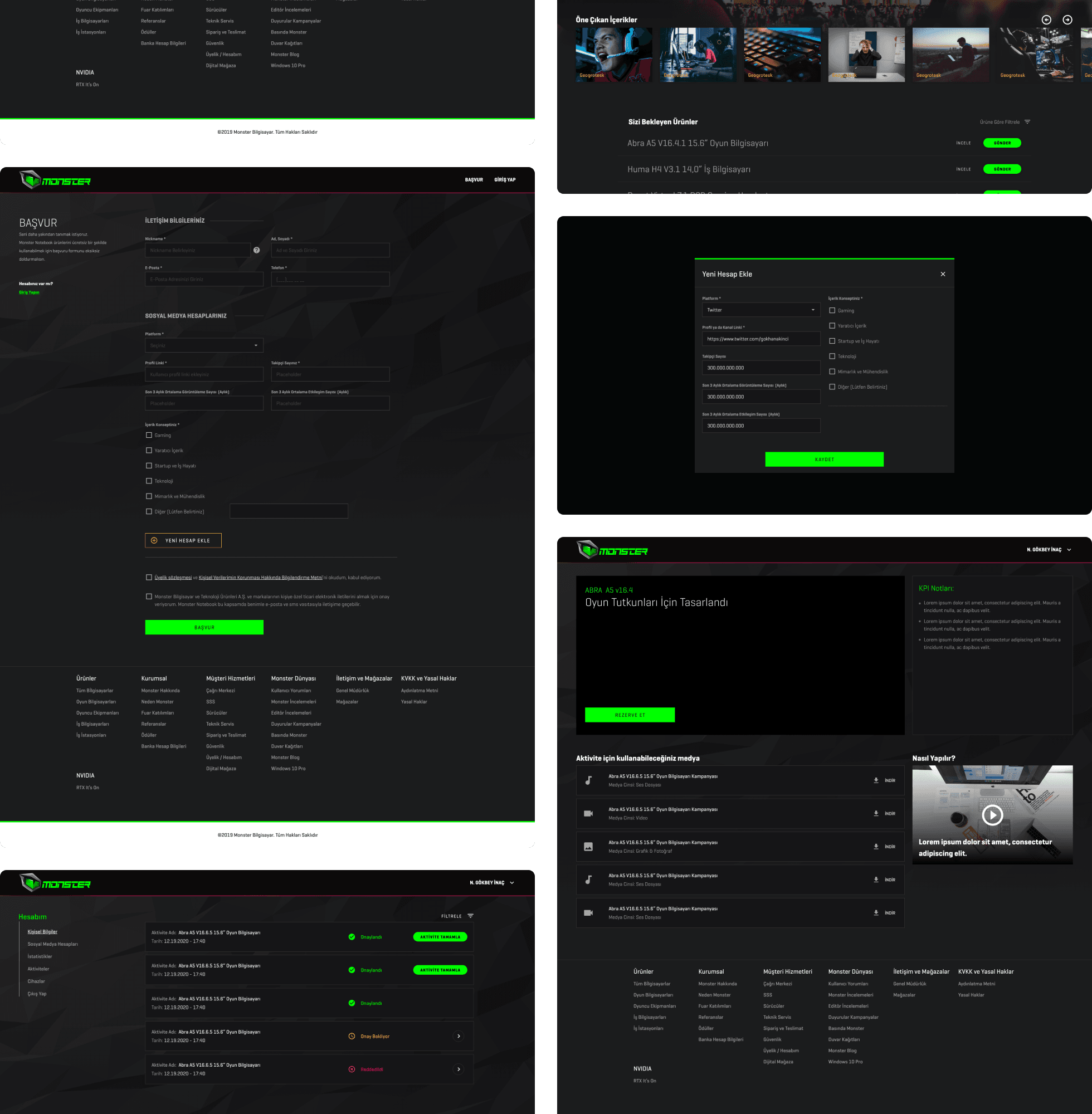This screenshot has width=1092, height=1114.
Task: Check Gaming checkbox in the Başvur form
Action: point(149,435)
